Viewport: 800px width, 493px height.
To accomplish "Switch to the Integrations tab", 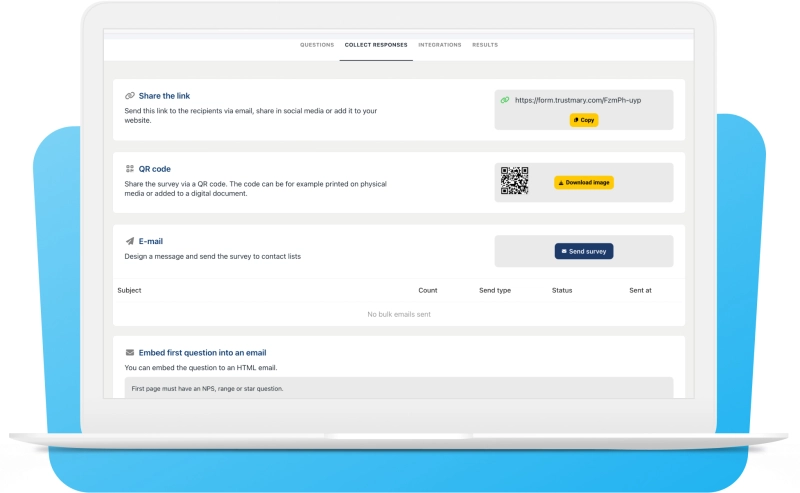I will [x=440, y=45].
